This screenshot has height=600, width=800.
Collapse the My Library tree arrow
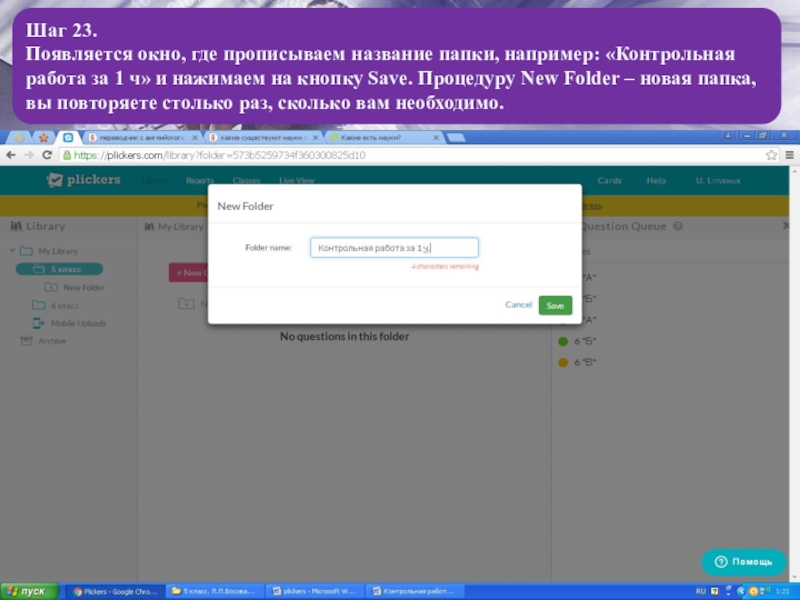point(12,251)
